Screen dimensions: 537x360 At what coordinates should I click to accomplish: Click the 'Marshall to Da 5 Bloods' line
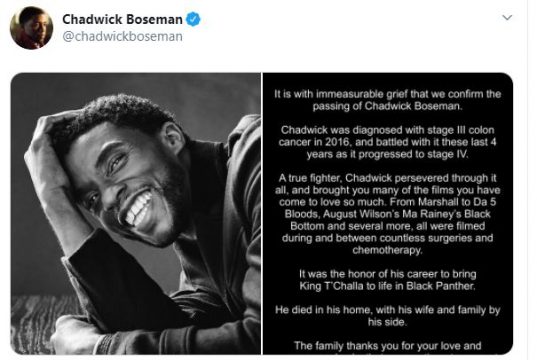tap(387, 202)
